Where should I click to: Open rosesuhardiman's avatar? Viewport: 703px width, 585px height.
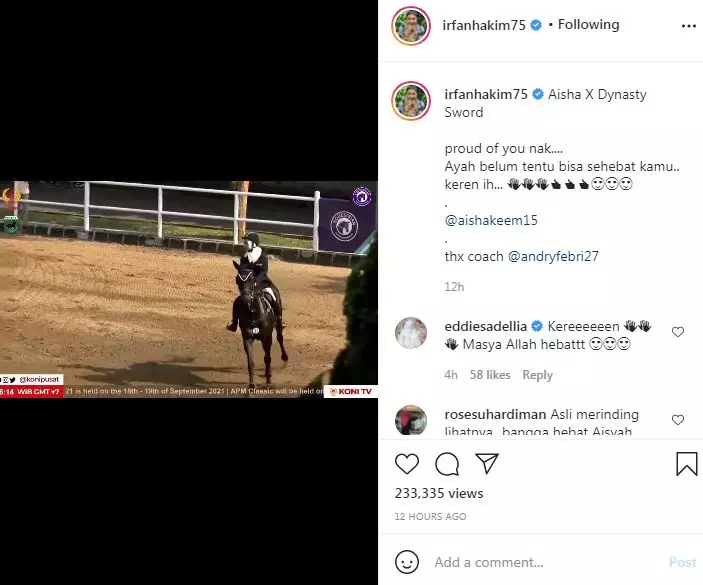tap(411, 420)
